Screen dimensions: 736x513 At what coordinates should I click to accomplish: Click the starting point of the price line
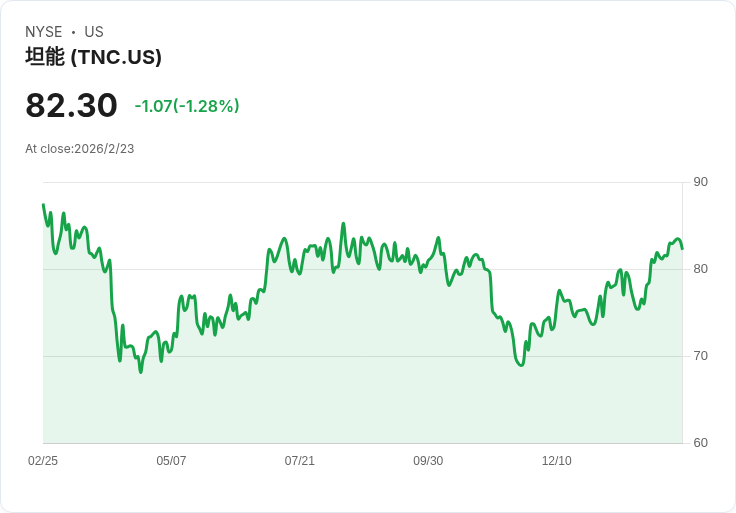[43, 205]
